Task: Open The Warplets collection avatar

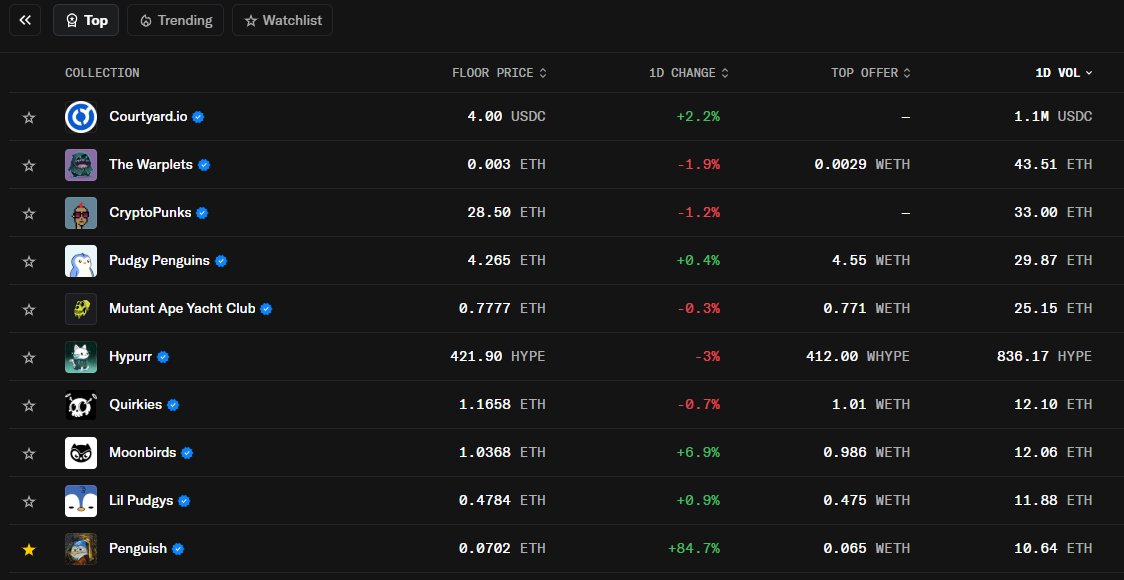Action: 81,165
